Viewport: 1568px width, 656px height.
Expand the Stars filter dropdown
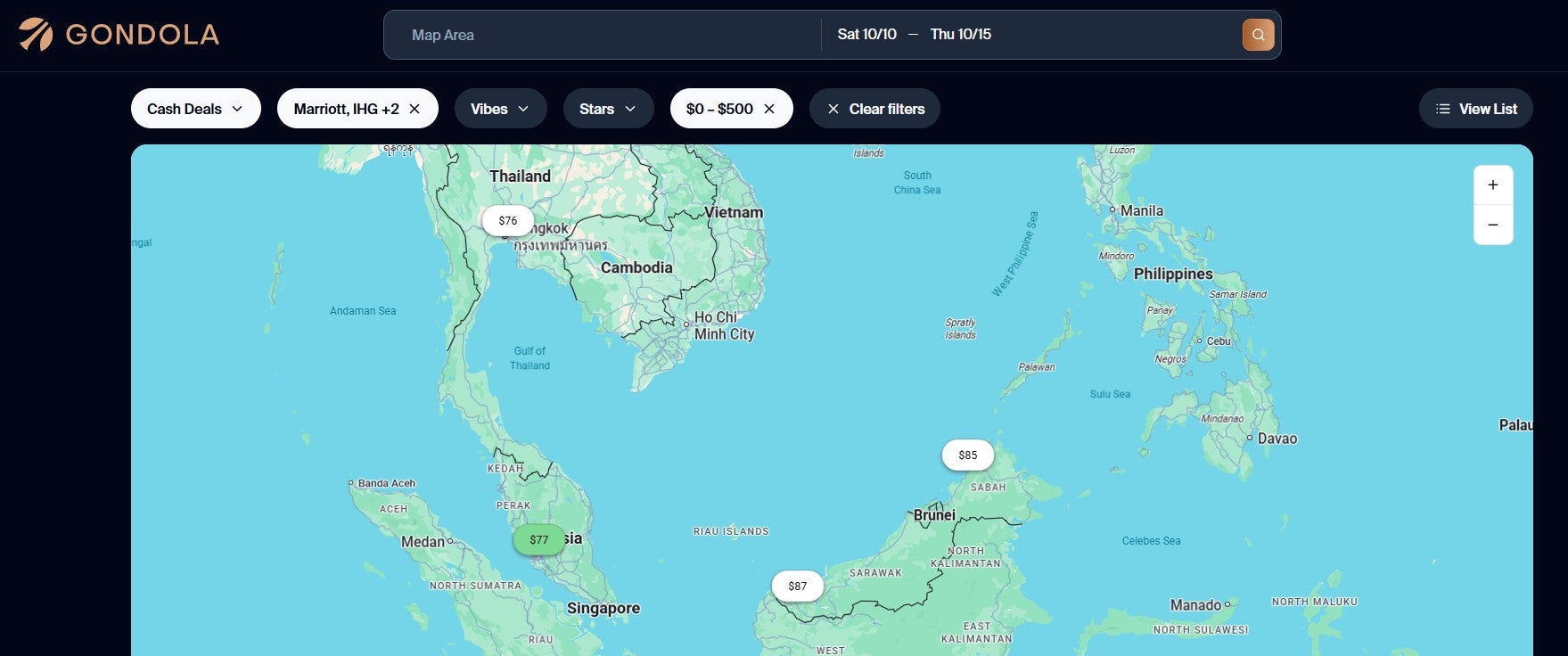(609, 109)
